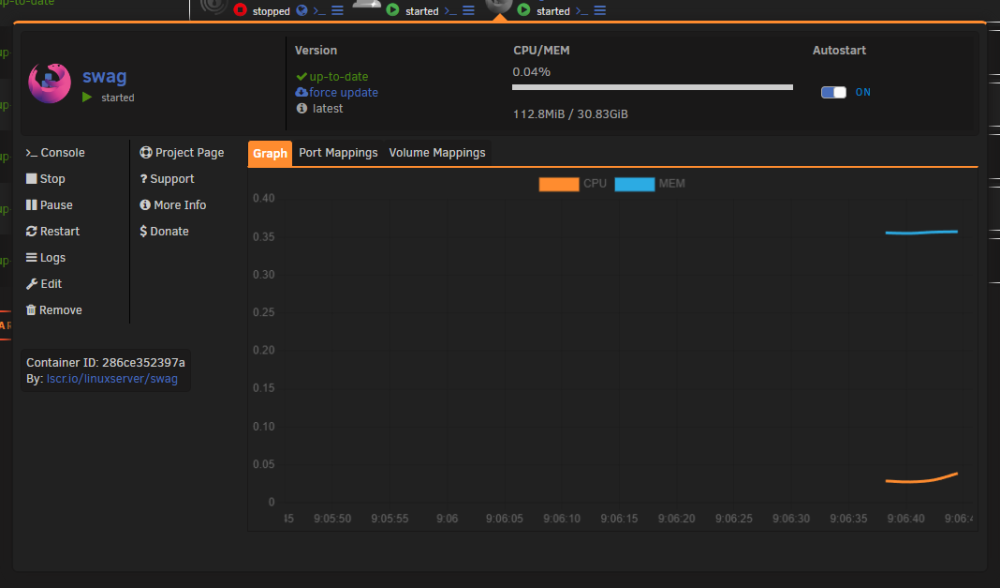The height and width of the screenshot is (588, 1000).
Task: Click the 9:06:40 time axis label
Action: 906,518
